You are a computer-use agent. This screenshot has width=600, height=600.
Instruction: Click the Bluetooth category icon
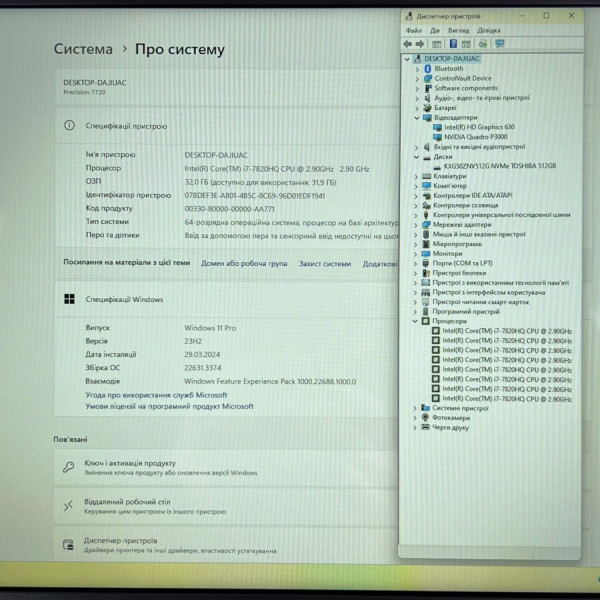point(428,68)
